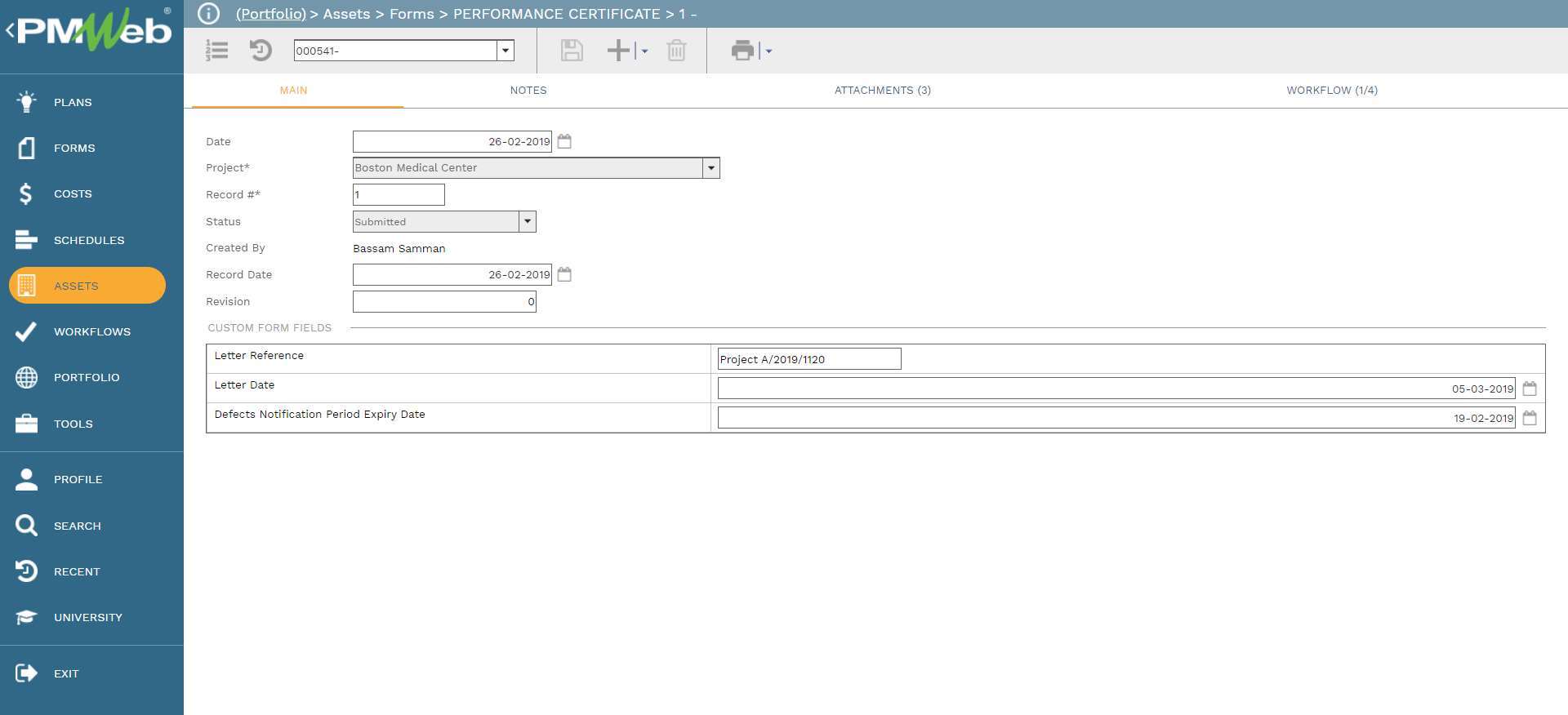The height and width of the screenshot is (715, 1568).
Task: Click the Workflows checkmark icon
Action: tap(26, 331)
